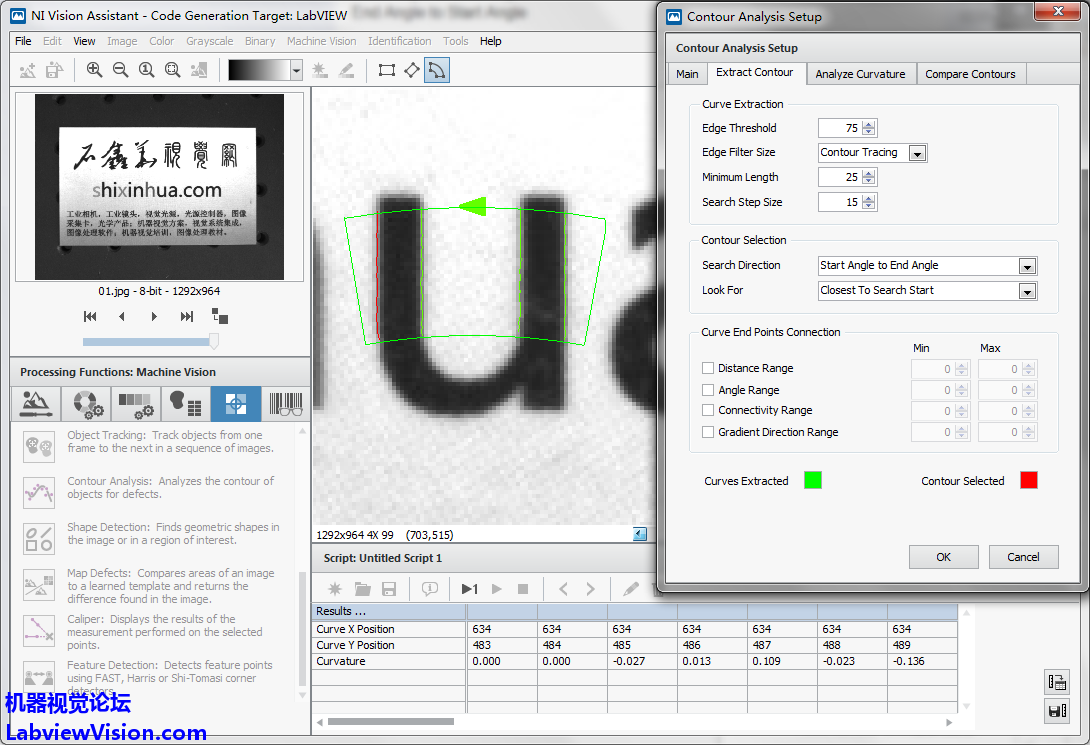Enable the Distance Range checkbox
Screen dimensions: 1090x745
point(709,368)
